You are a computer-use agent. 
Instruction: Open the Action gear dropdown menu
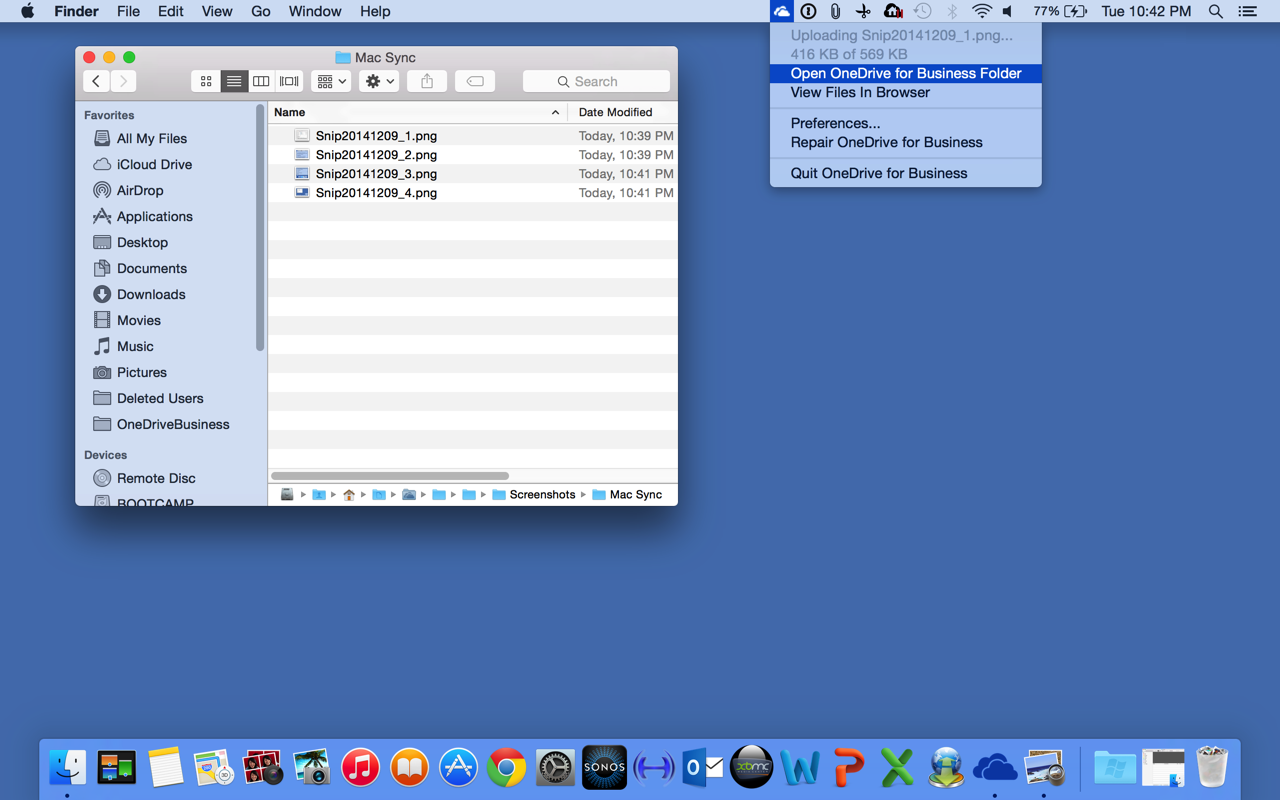tap(379, 82)
